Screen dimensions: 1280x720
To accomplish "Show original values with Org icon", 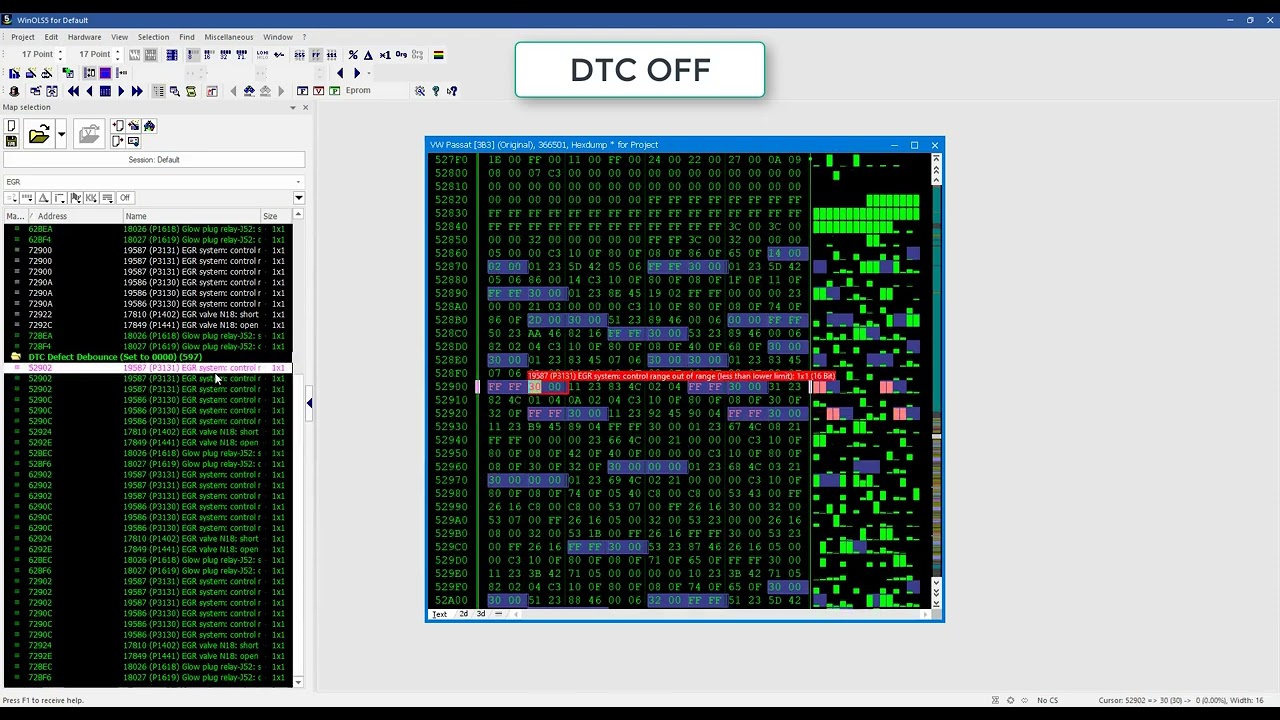I will (401, 55).
